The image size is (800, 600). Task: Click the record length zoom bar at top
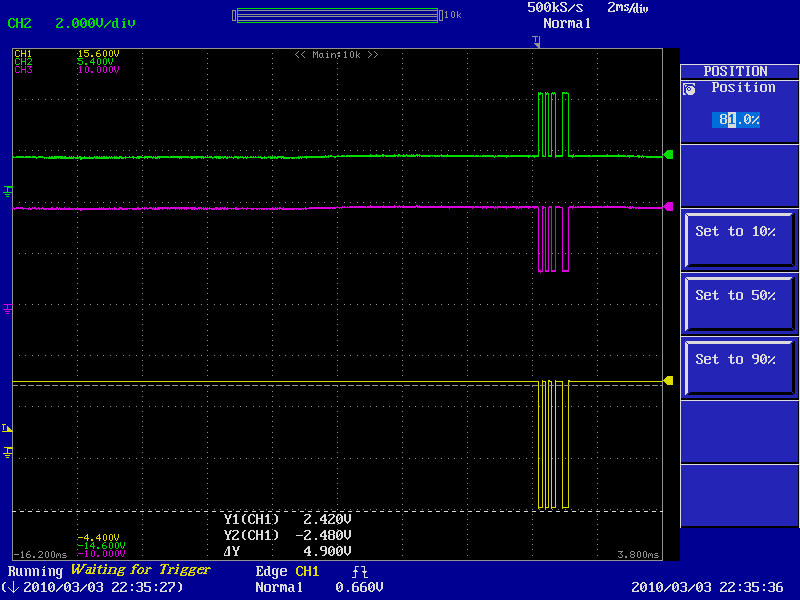point(337,15)
